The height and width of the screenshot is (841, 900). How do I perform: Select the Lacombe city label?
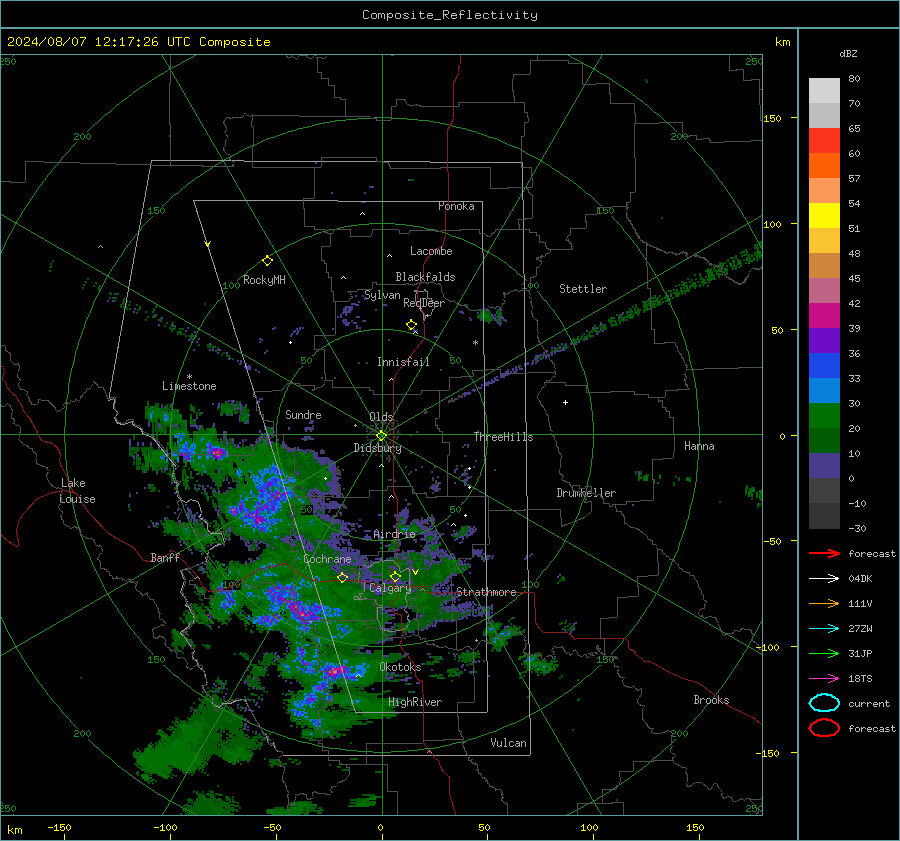coord(431,251)
